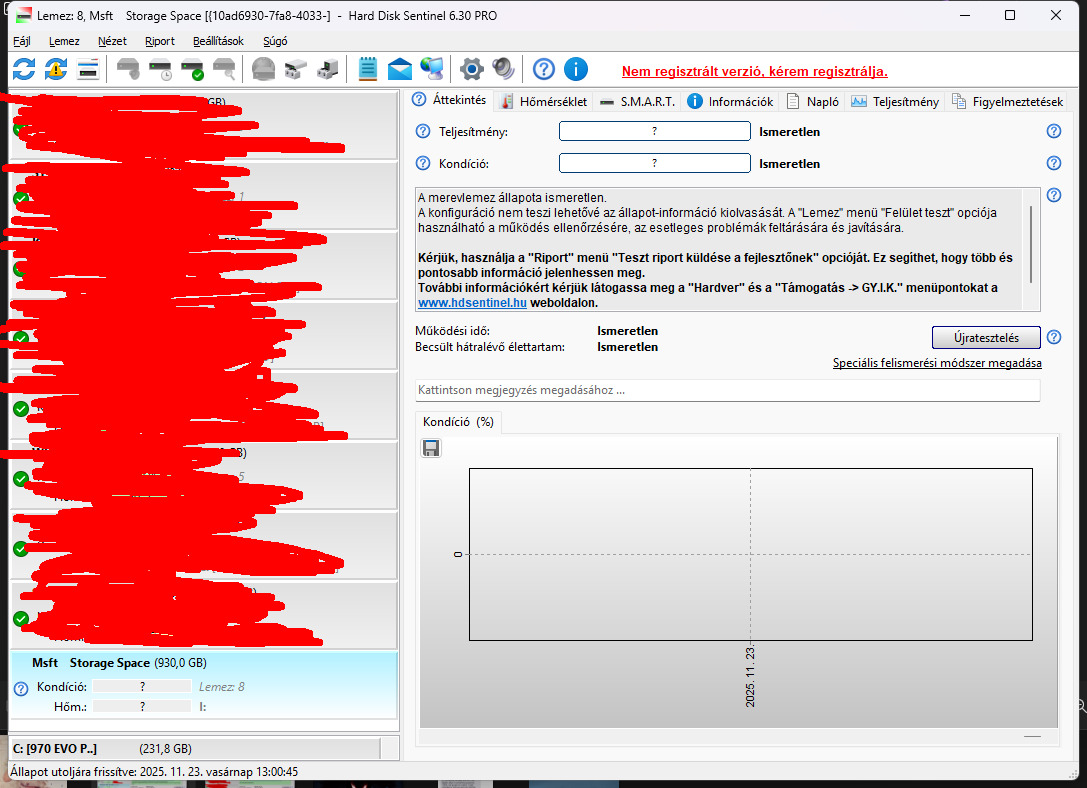Click the blue info 'i' toolbar icon
Image resolution: width=1087 pixels, height=788 pixels.
576,69
